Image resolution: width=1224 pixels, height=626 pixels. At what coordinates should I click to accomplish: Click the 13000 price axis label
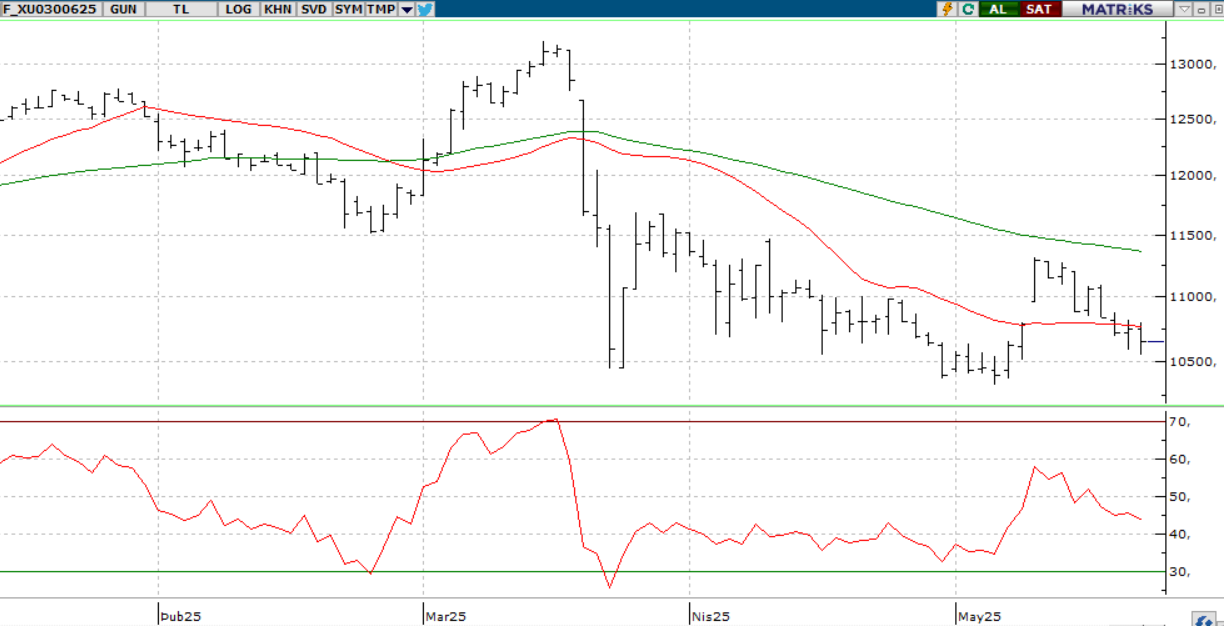(1195, 64)
